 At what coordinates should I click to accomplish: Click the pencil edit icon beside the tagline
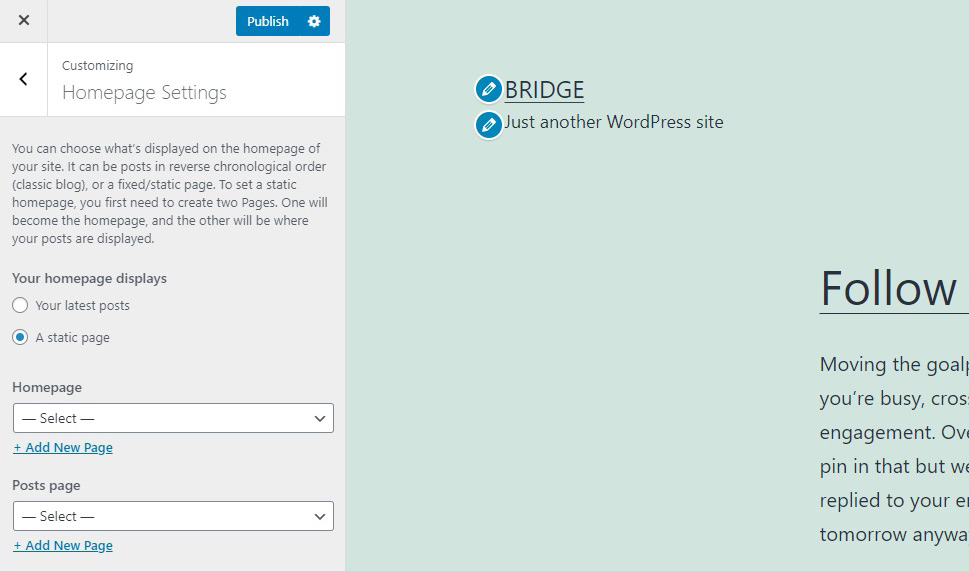[488, 125]
